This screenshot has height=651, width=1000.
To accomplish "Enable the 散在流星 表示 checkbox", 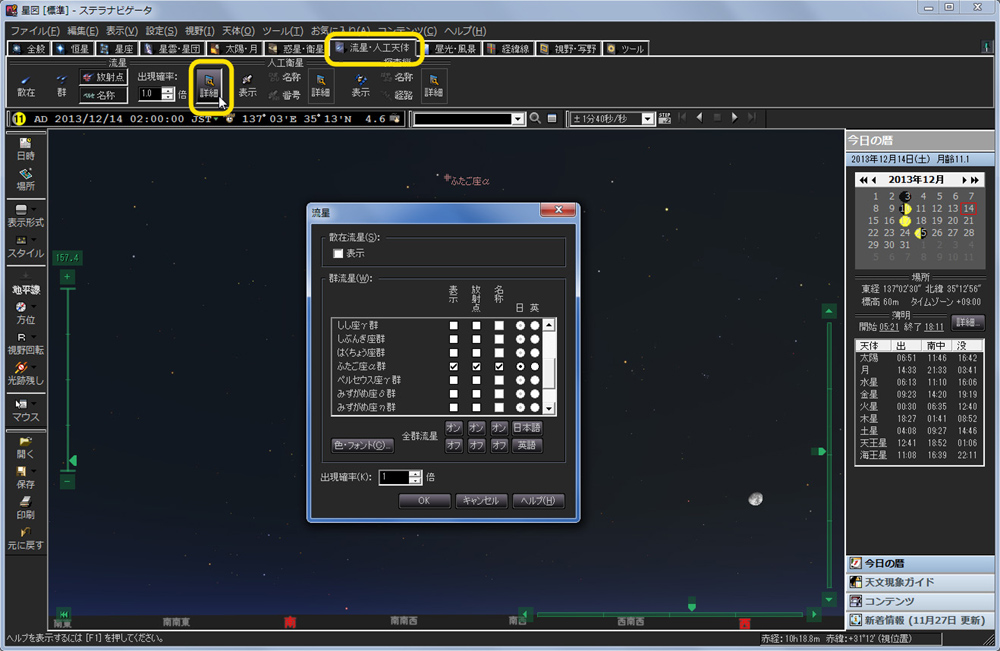I will tap(338, 254).
